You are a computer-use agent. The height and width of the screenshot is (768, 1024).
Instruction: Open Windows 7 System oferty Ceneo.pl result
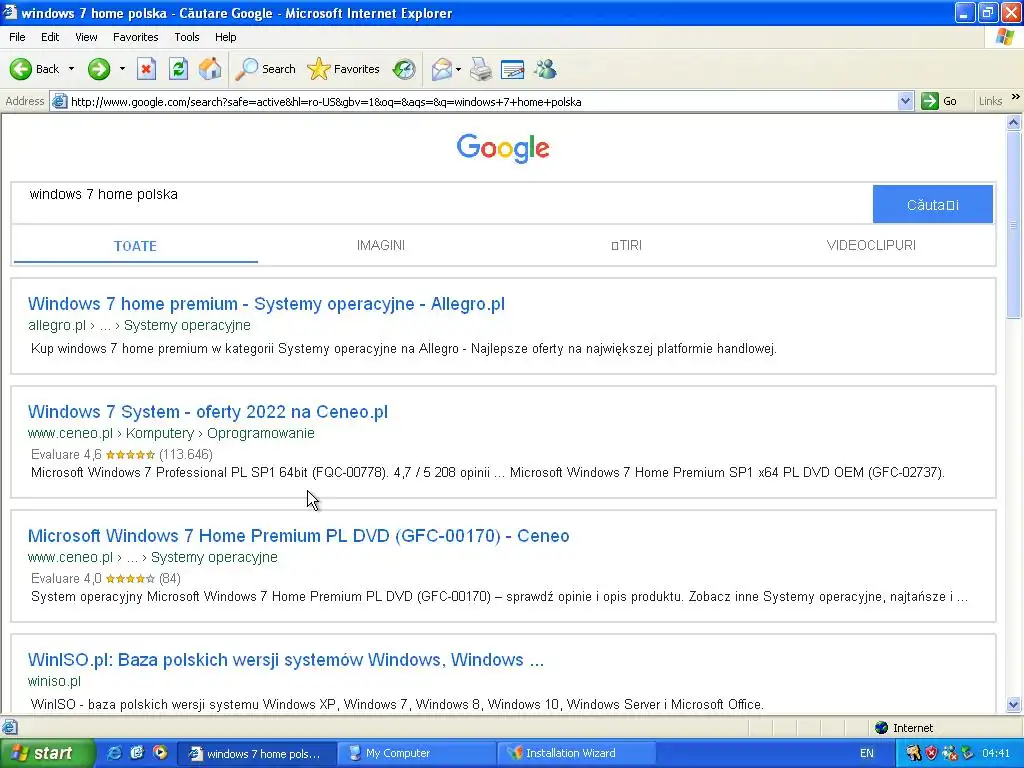(208, 412)
